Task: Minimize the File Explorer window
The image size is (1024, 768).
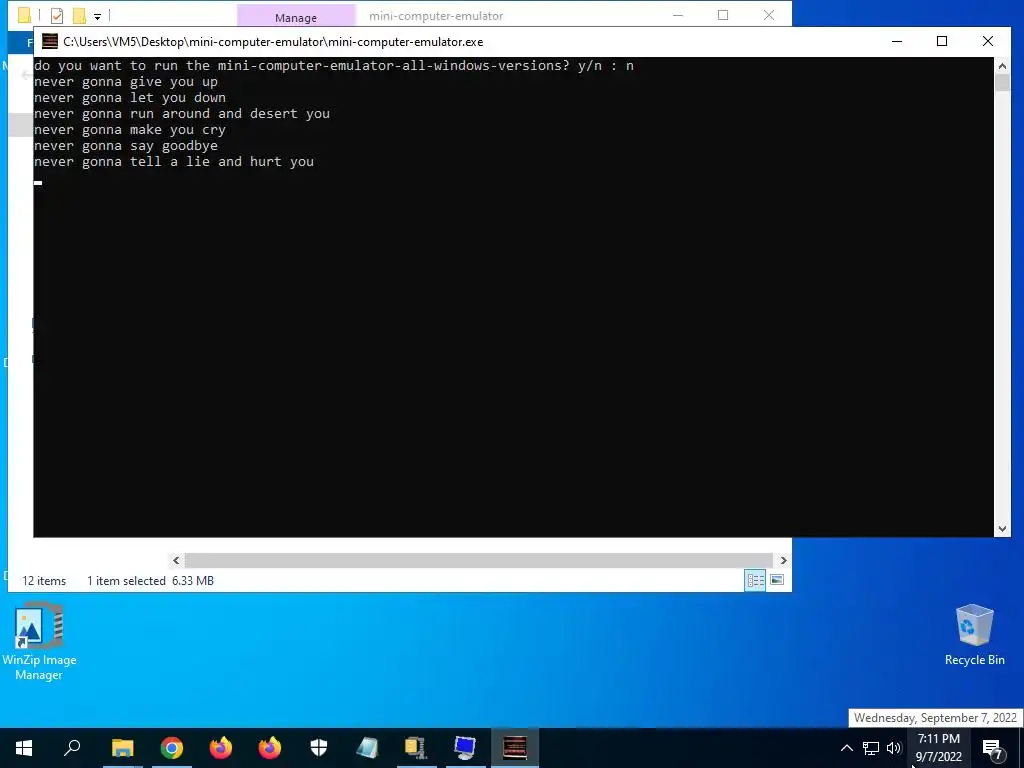Action: (x=678, y=15)
